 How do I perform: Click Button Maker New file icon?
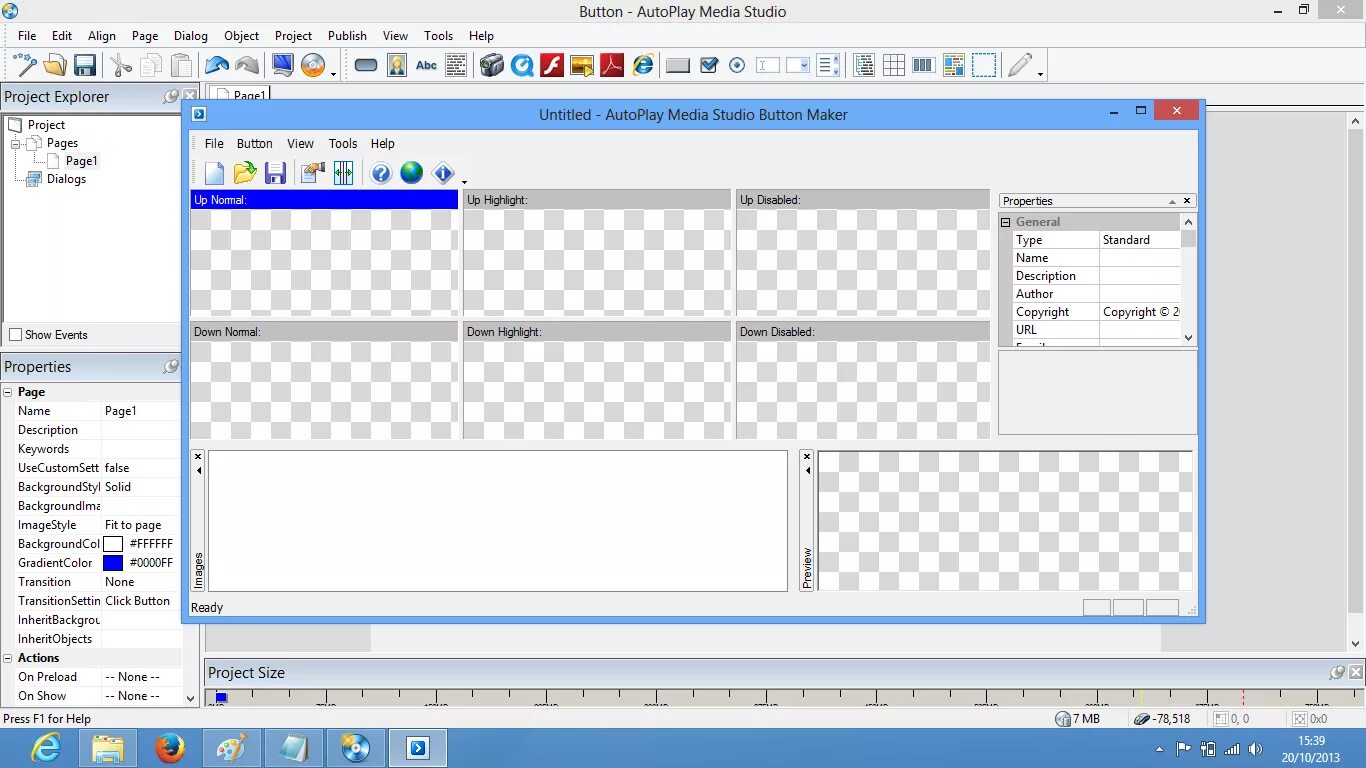tap(215, 173)
